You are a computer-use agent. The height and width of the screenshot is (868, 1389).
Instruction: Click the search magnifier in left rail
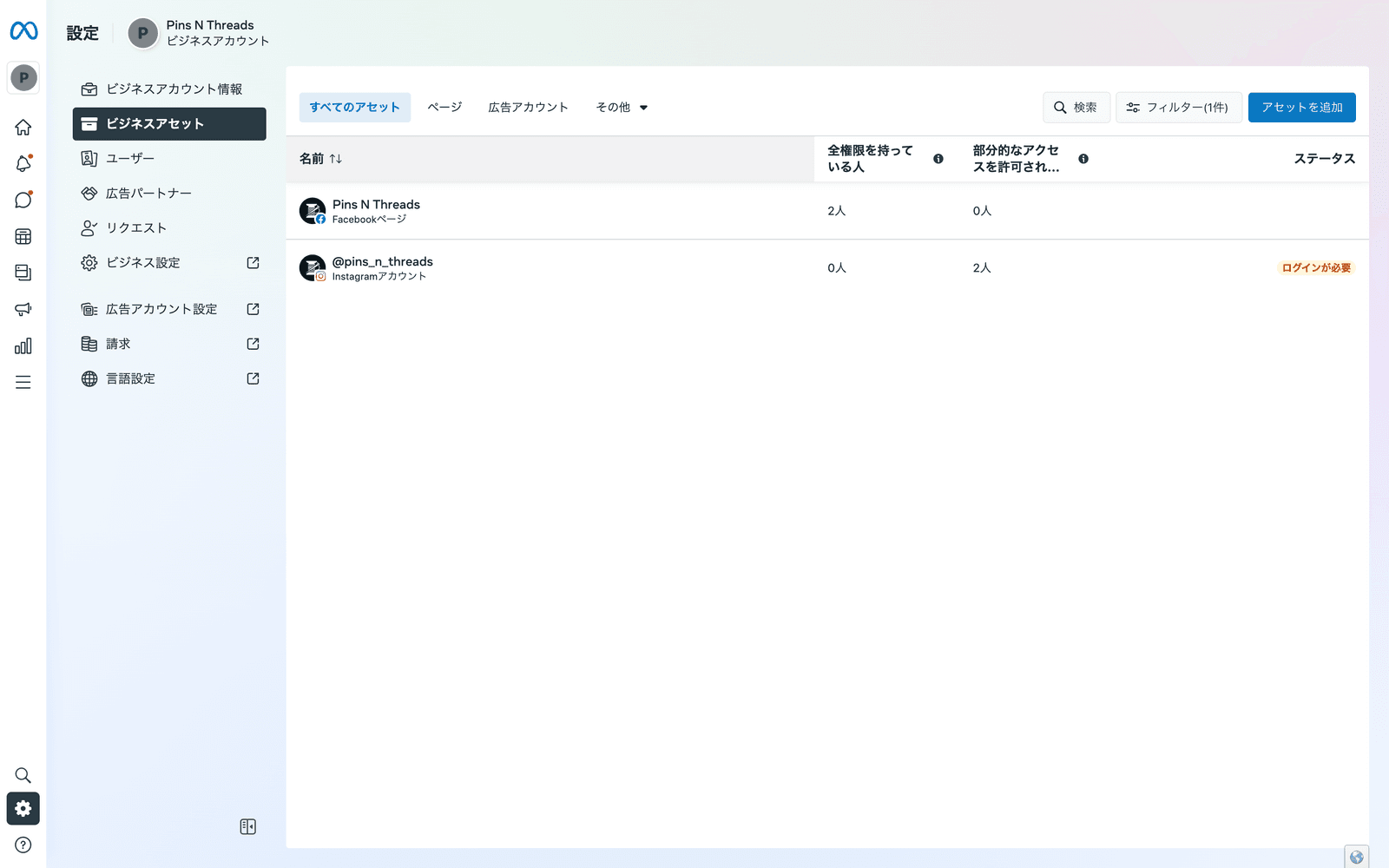click(x=23, y=775)
